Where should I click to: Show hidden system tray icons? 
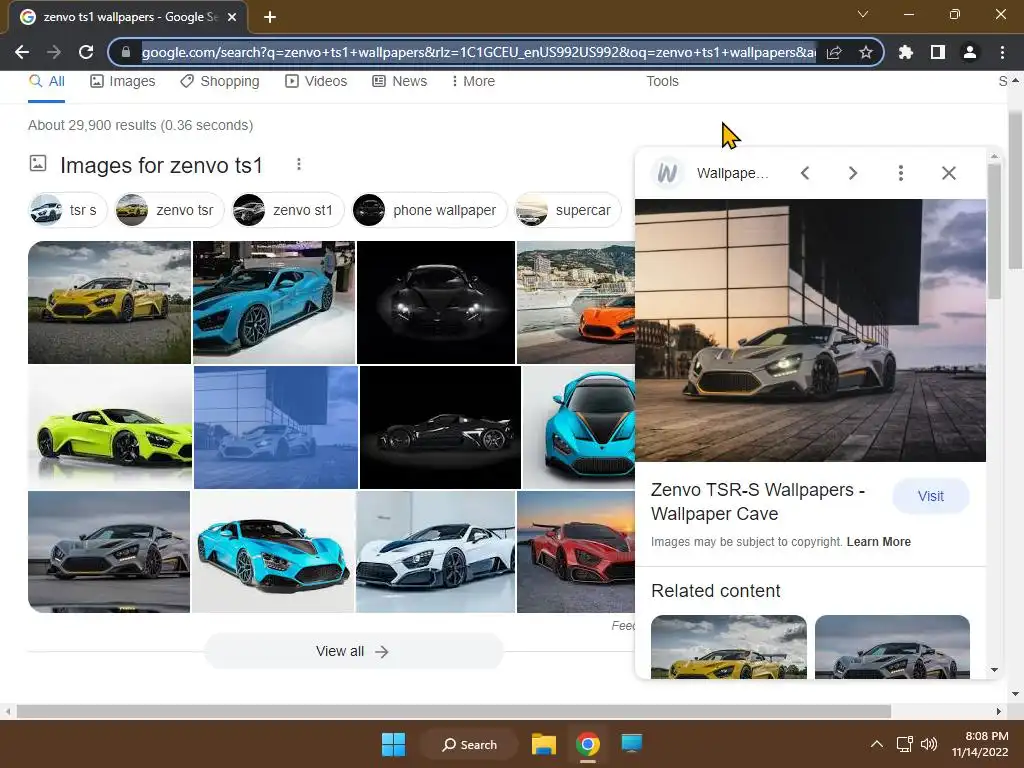point(877,744)
